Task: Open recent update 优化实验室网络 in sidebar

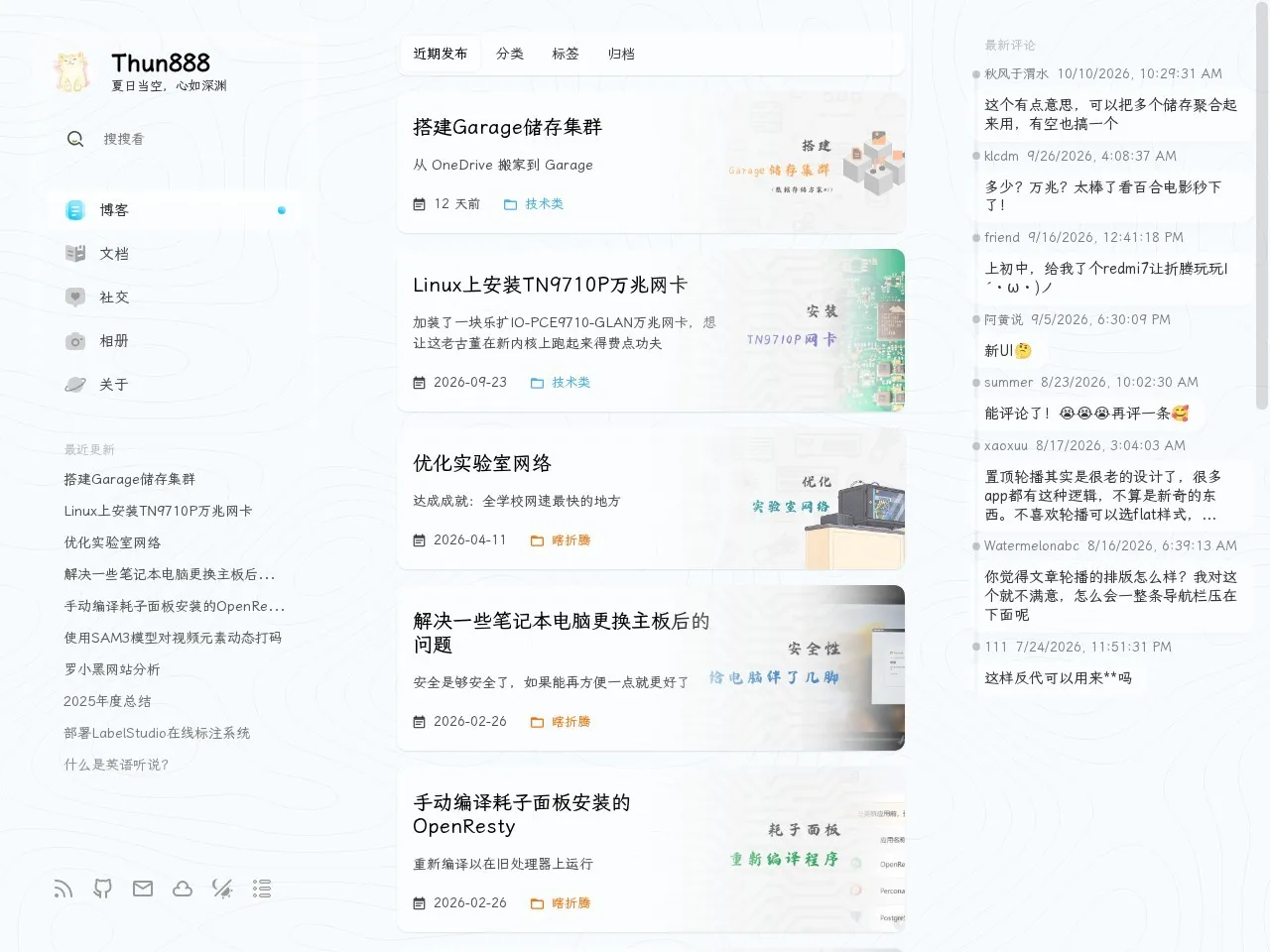Action: pyautogui.click(x=112, y=542)
